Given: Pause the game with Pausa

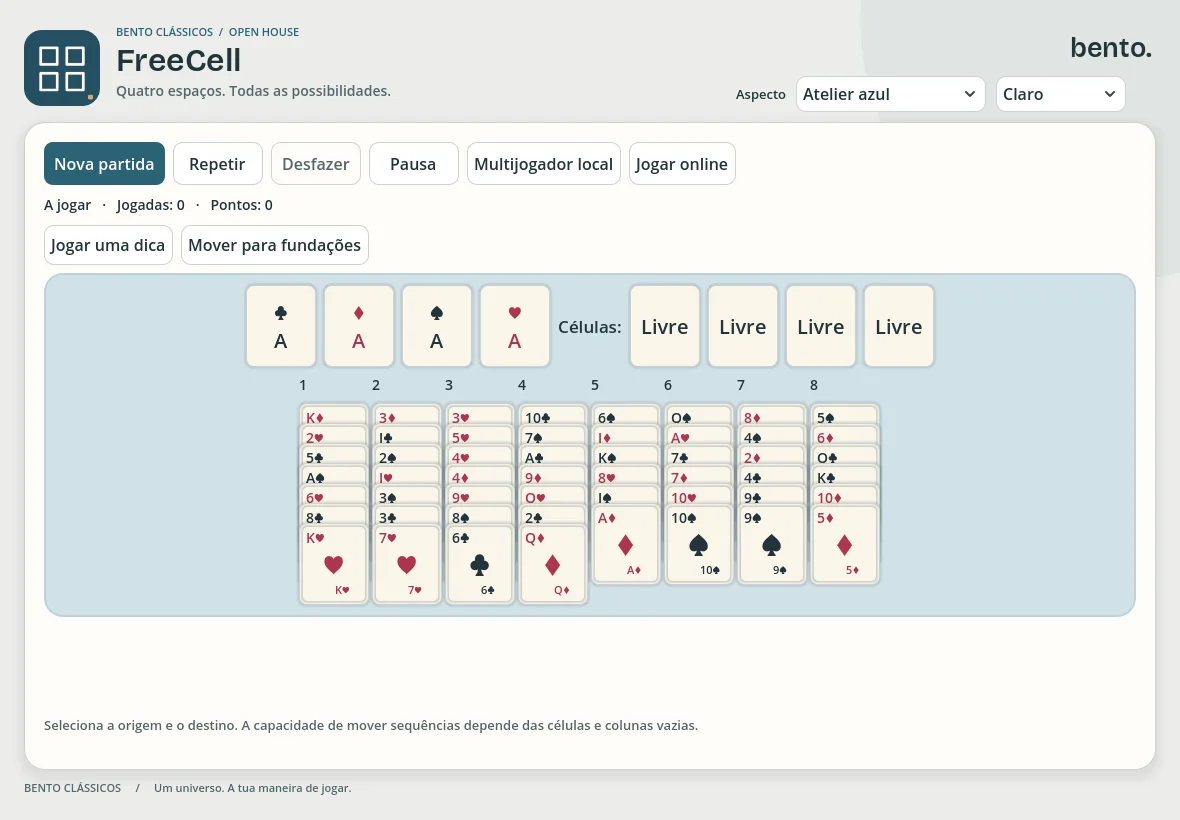Looking at the screenshot, I should pyautogui.click(x=413, y=163).
